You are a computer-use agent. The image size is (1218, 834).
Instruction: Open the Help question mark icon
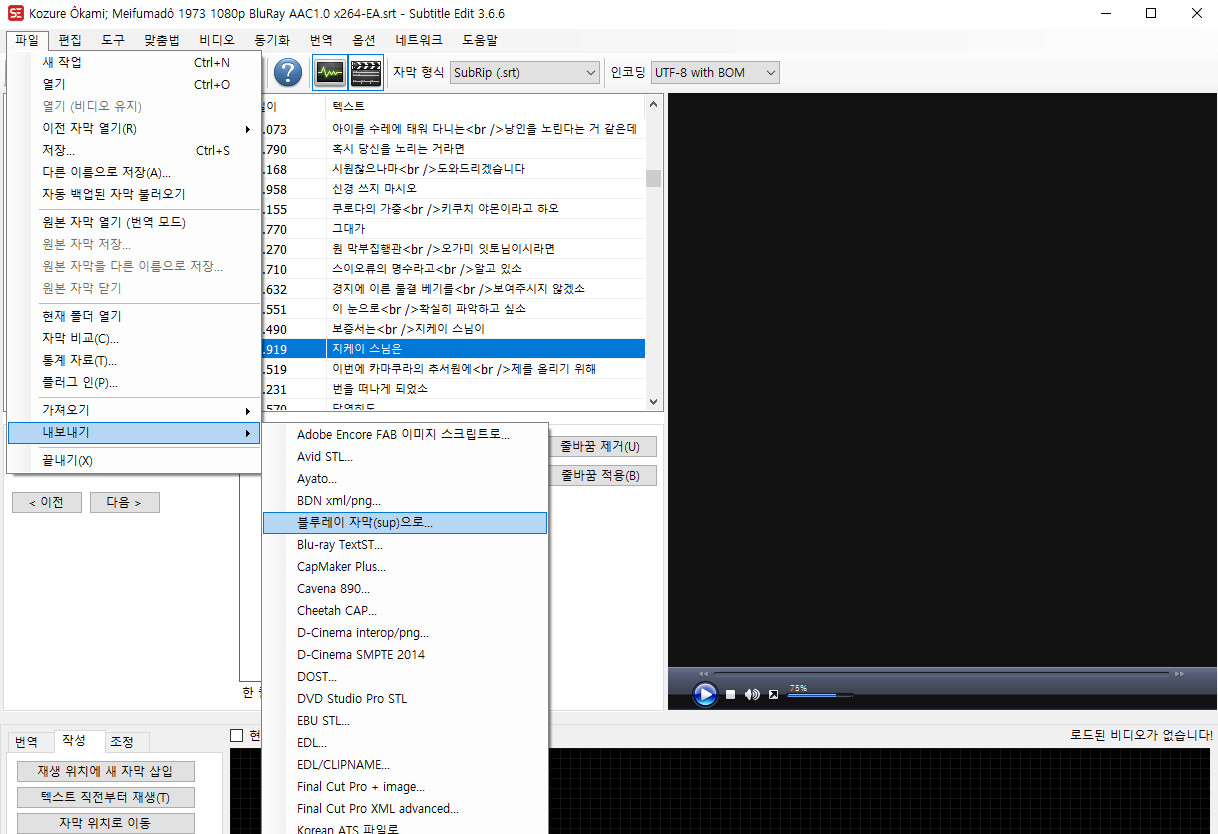[x=288, y=72]
